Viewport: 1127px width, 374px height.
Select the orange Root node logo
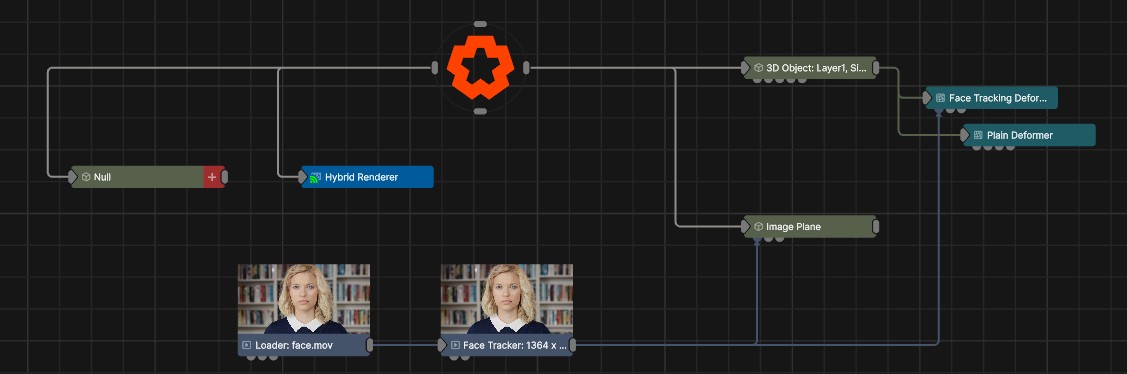coord(480,68)
